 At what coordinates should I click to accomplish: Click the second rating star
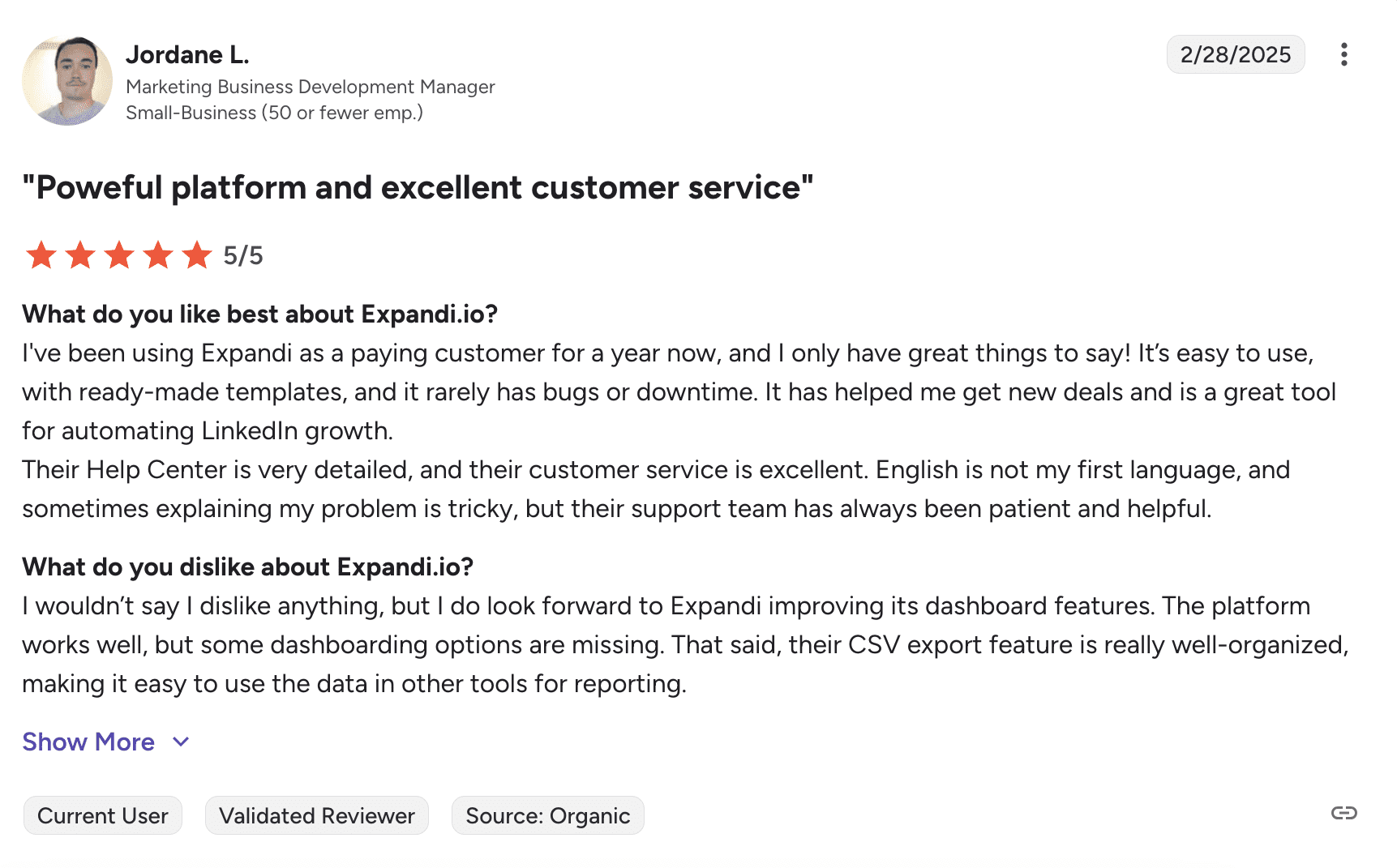click(80, 255)
